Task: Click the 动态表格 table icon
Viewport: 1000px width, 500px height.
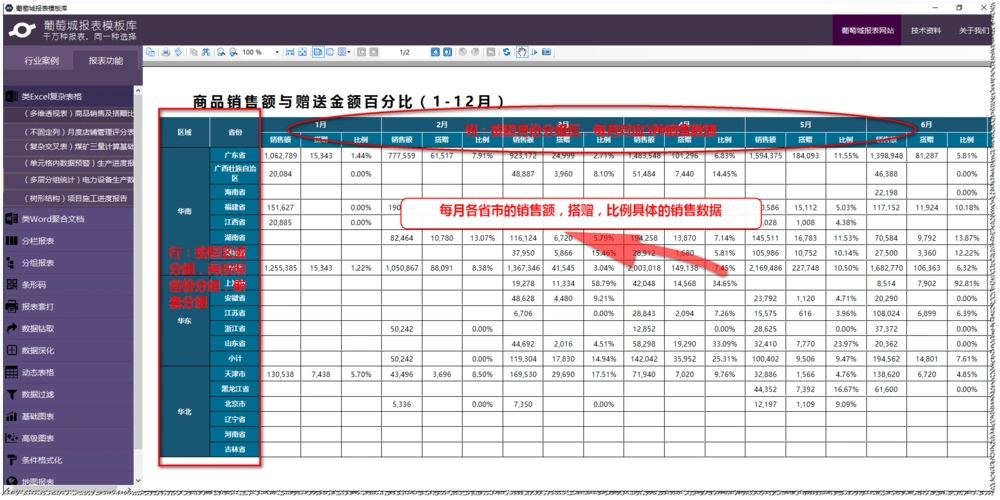Action: pos(11,372)
